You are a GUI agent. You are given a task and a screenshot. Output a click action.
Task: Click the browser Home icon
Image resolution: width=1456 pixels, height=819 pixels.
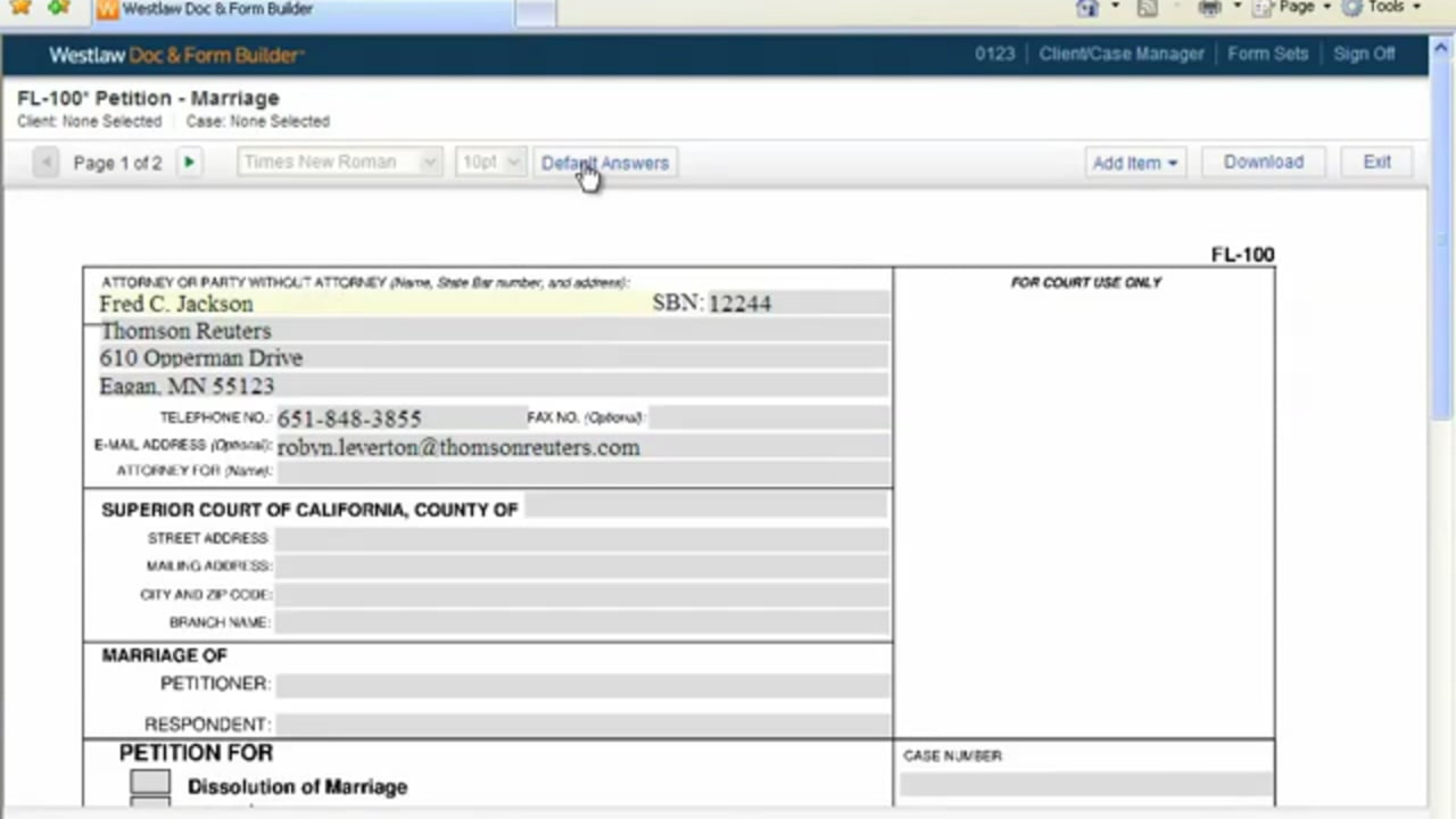[x=1087, y=8]
